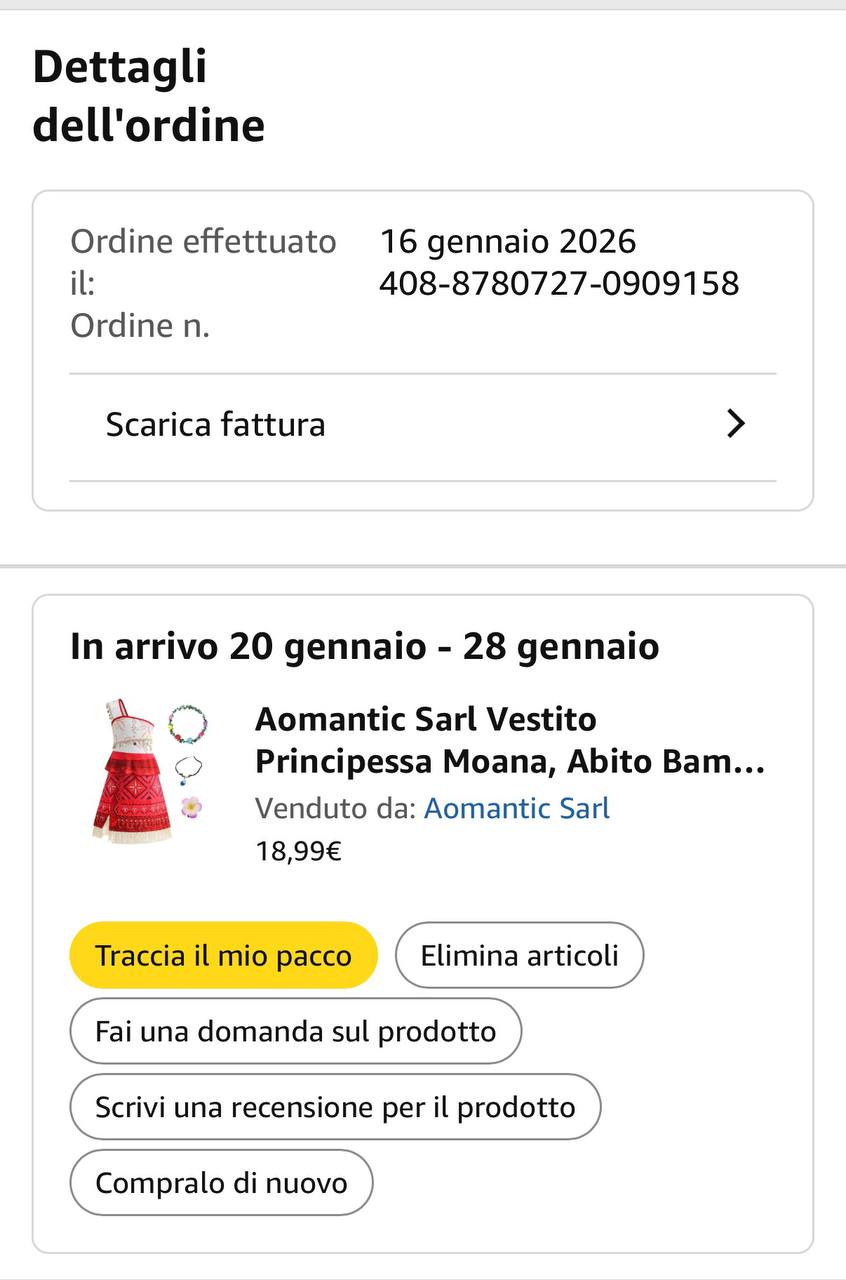Click the Compralo di nuovo button

(221, 1183)
